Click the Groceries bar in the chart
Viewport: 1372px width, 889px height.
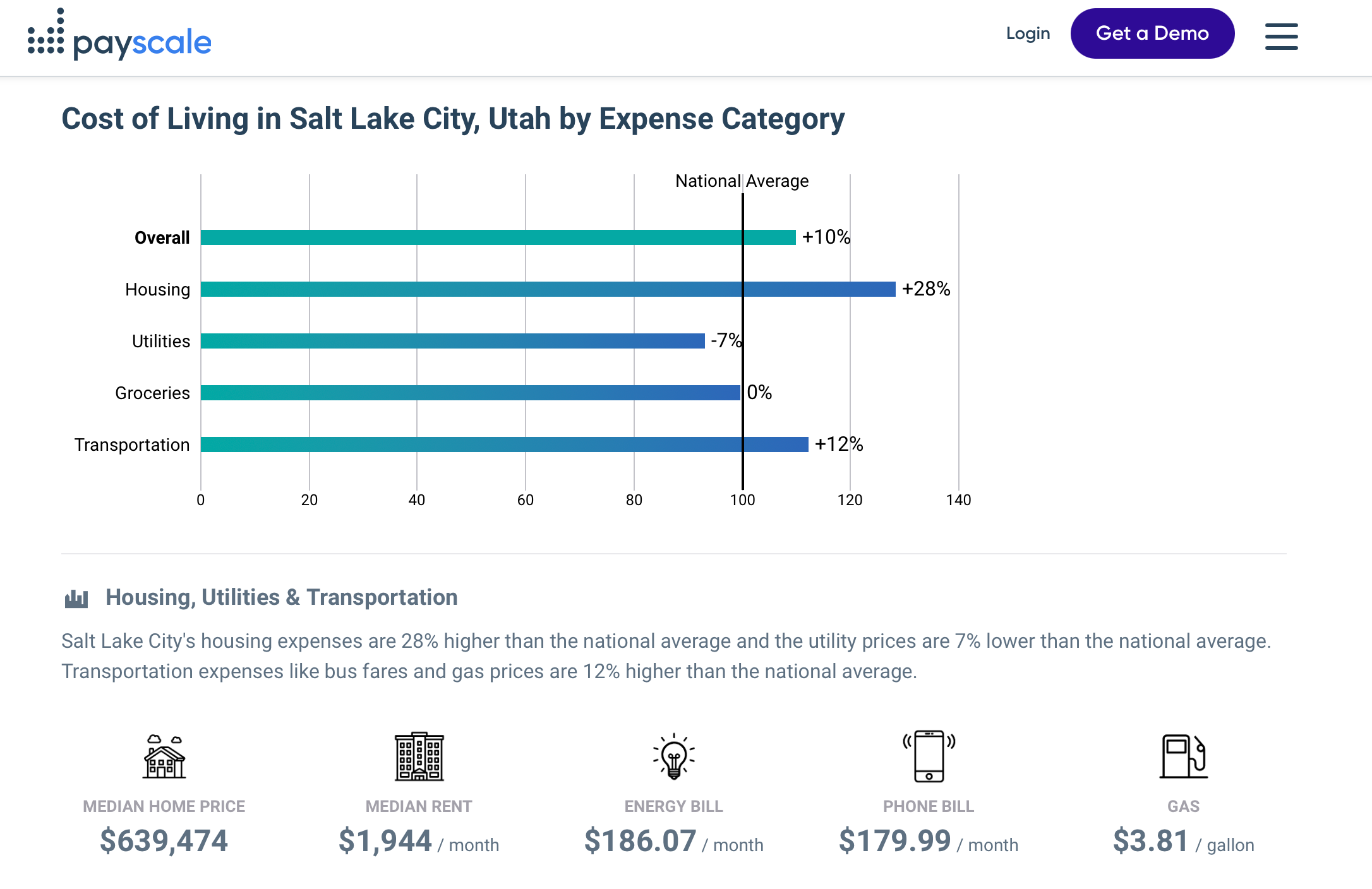point(470,393)
